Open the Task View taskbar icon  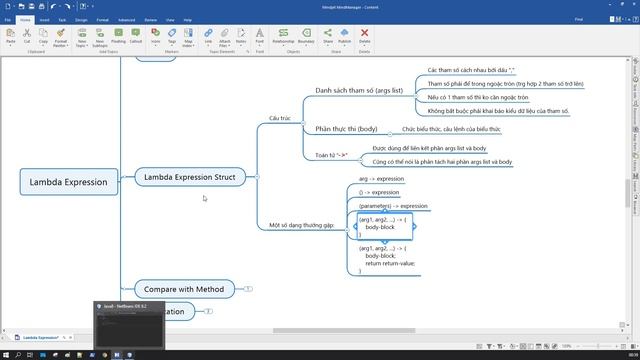pos(30,355)
